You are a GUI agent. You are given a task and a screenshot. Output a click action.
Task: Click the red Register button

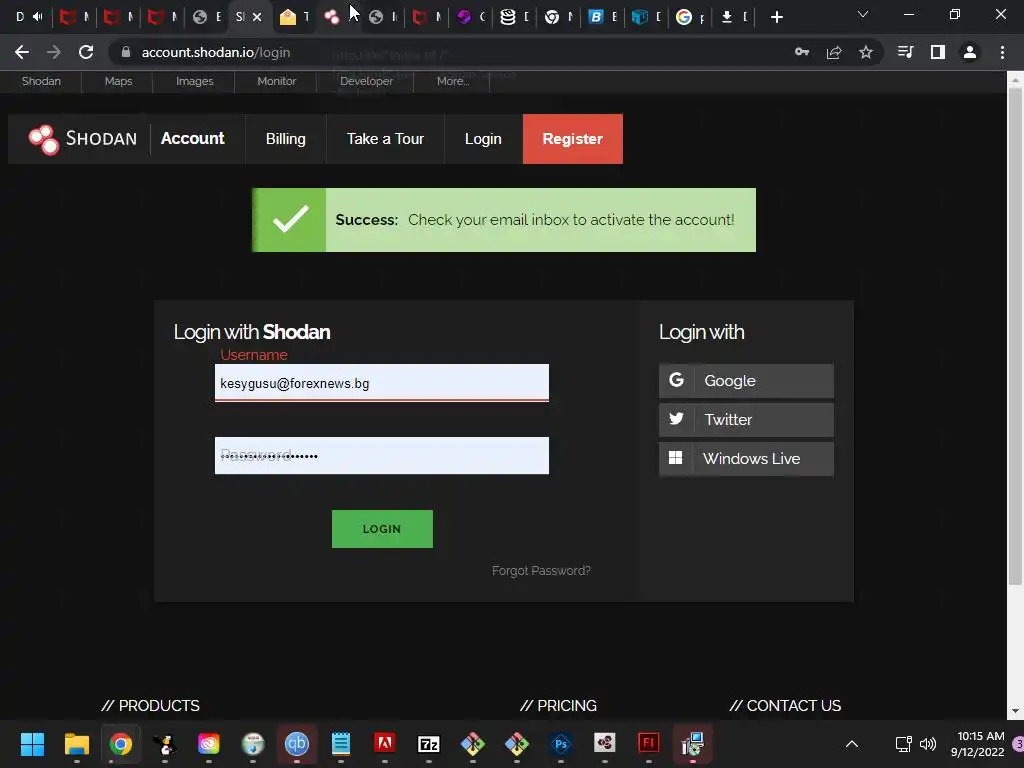point(573,138)
